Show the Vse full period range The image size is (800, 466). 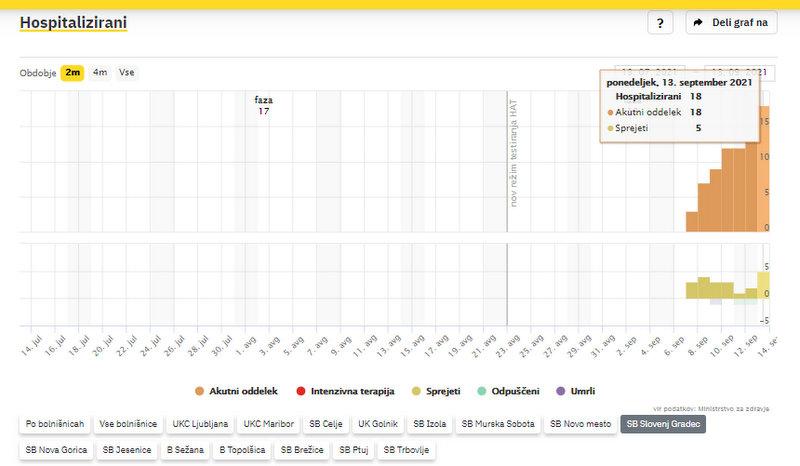(127, 72)
